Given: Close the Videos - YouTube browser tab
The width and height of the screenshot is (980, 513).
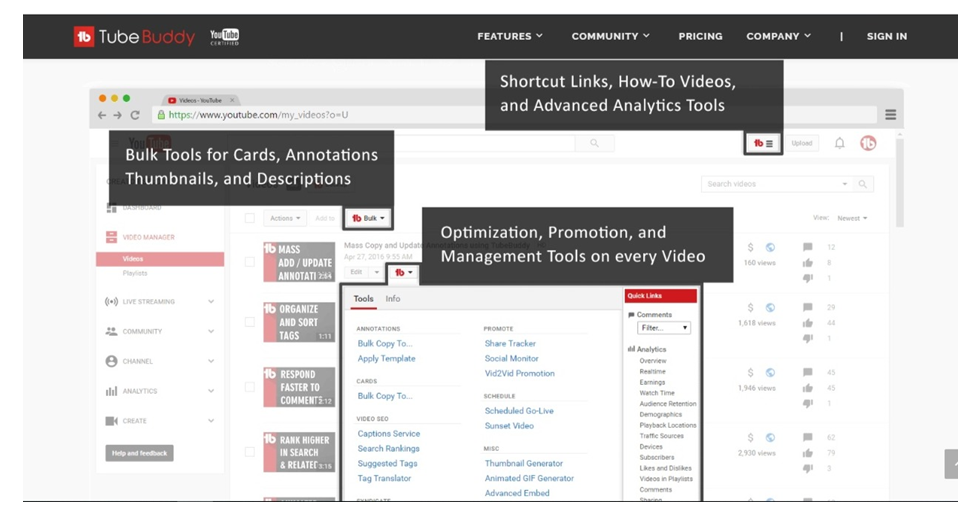Looking at the screenshot, I should (x=232, y=100).
